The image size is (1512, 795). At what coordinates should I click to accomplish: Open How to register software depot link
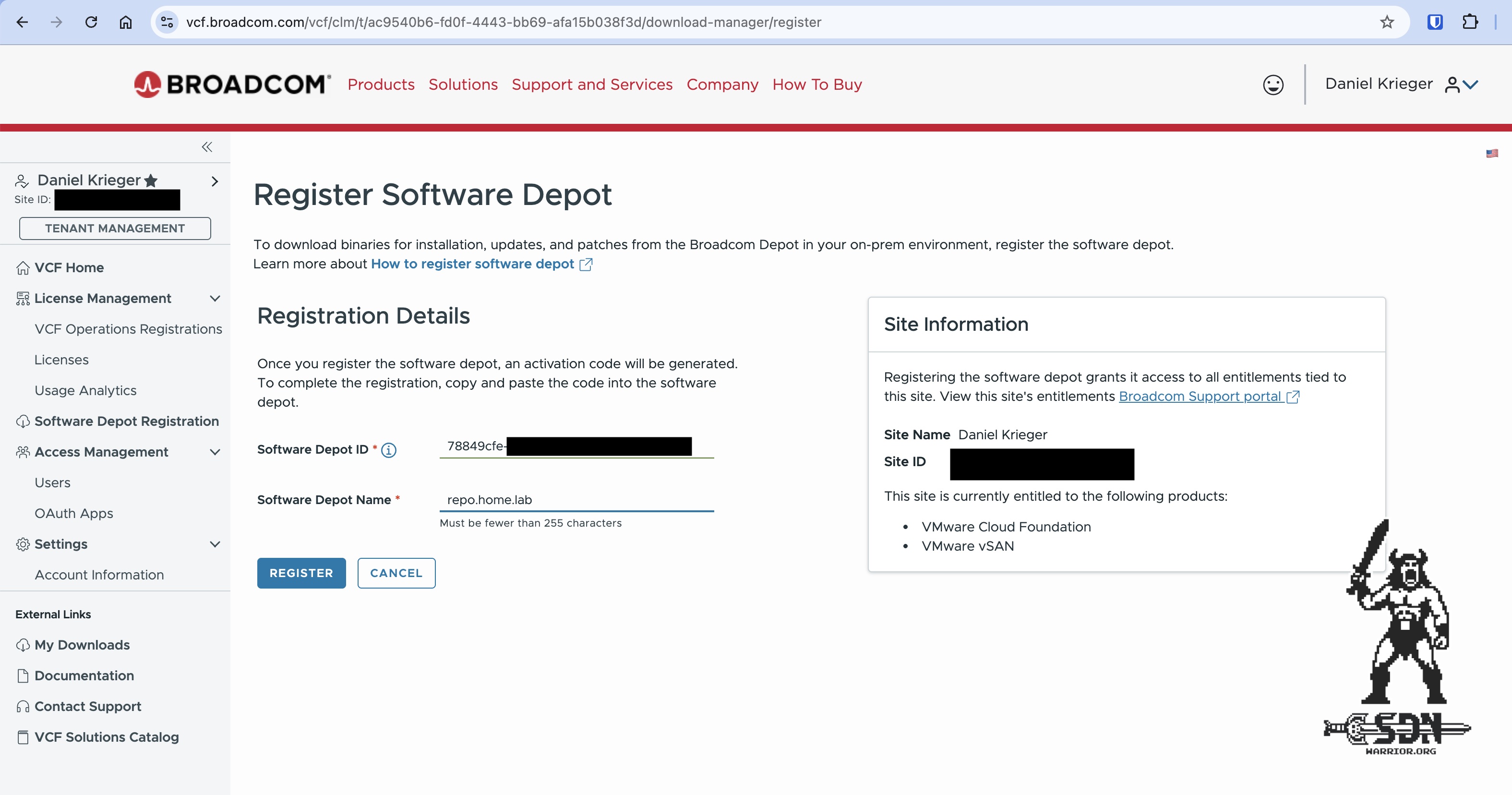[481, 264]
